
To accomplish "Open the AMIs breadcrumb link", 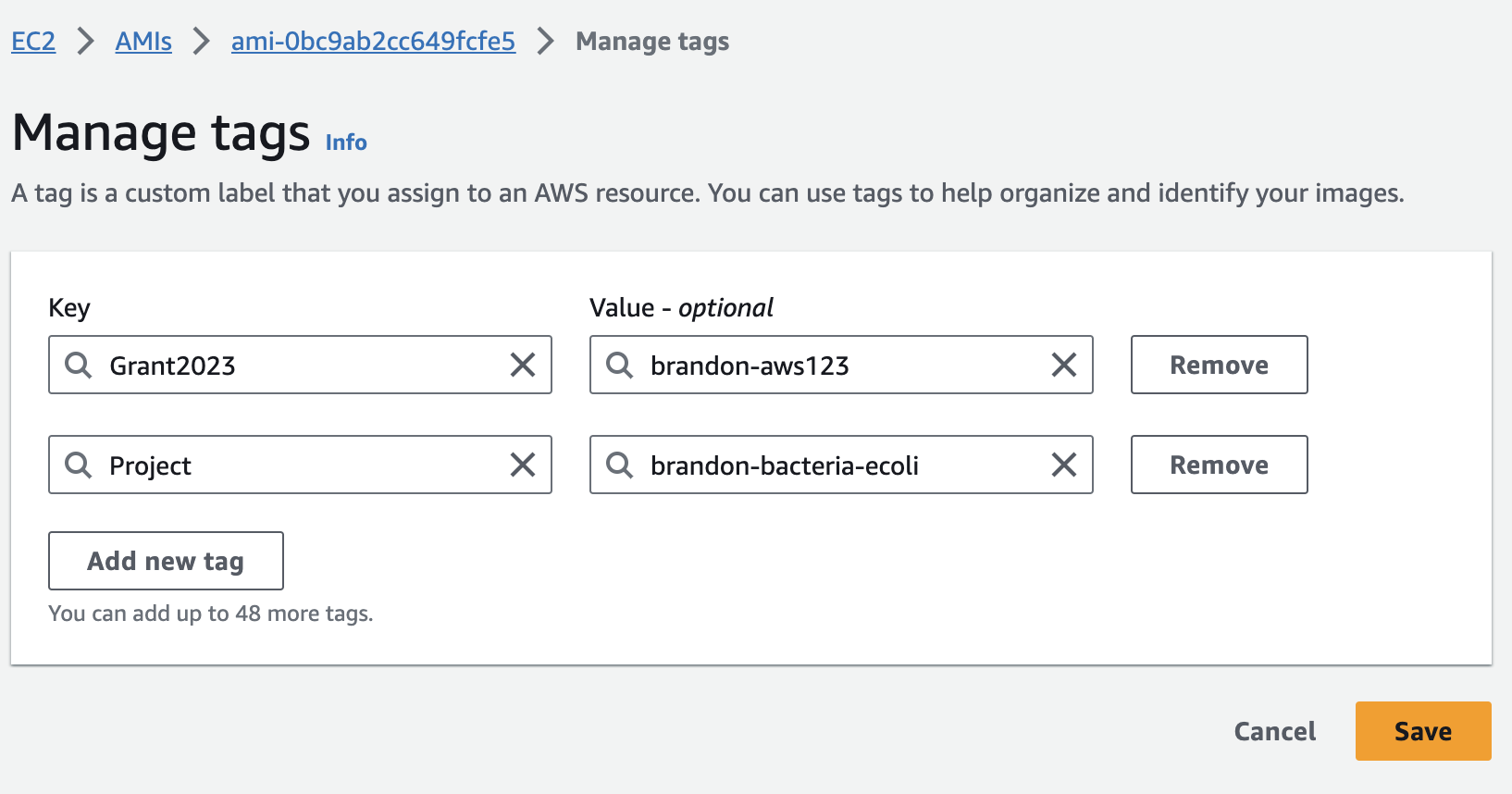I will point(143,42).
